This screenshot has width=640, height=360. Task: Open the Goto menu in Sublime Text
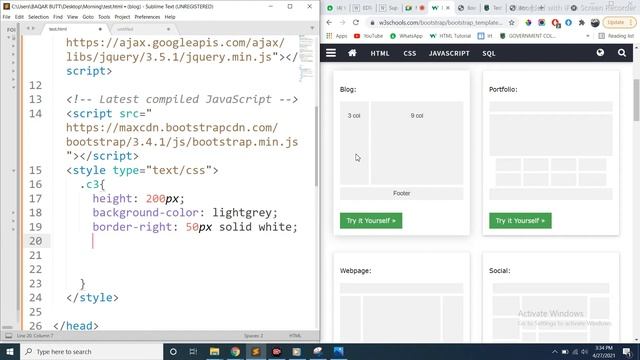tap(88, 17)
